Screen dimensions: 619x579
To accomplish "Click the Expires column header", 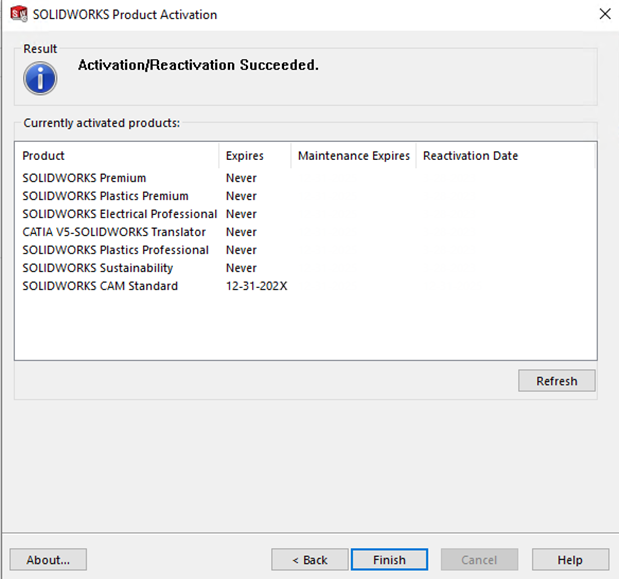I will tap(255, 156).
